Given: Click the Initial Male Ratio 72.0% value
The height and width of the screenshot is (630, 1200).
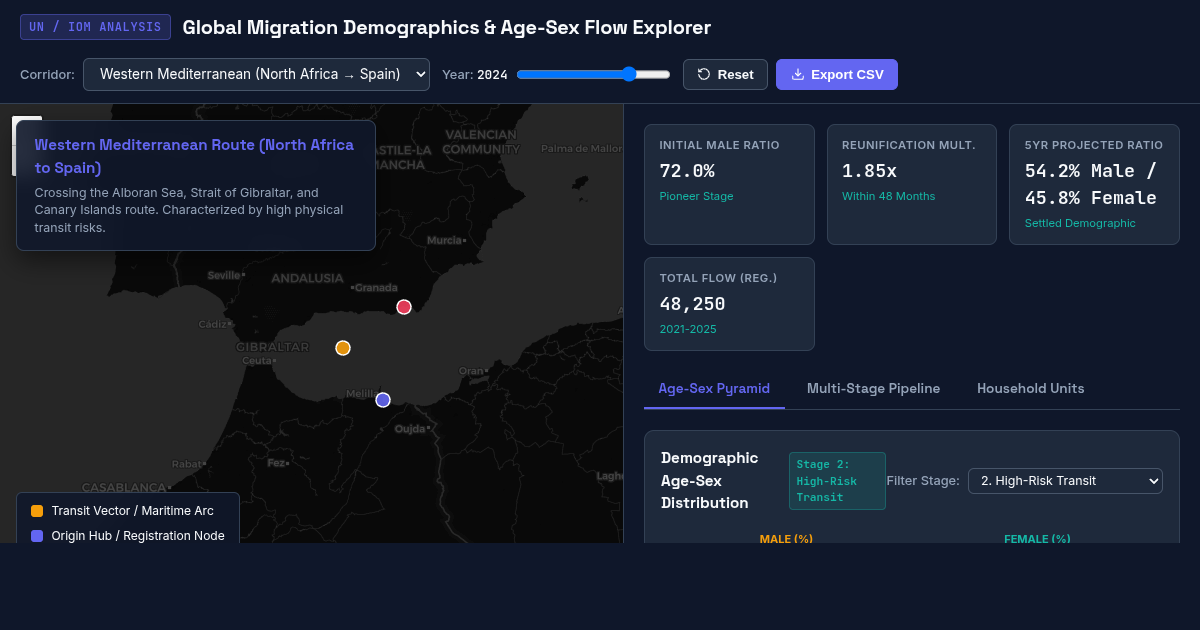Looking at the screenshot, I should [687, 171].
